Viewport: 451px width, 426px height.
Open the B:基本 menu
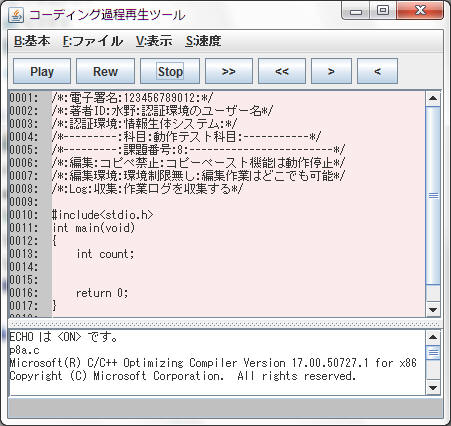click(32, 41)
